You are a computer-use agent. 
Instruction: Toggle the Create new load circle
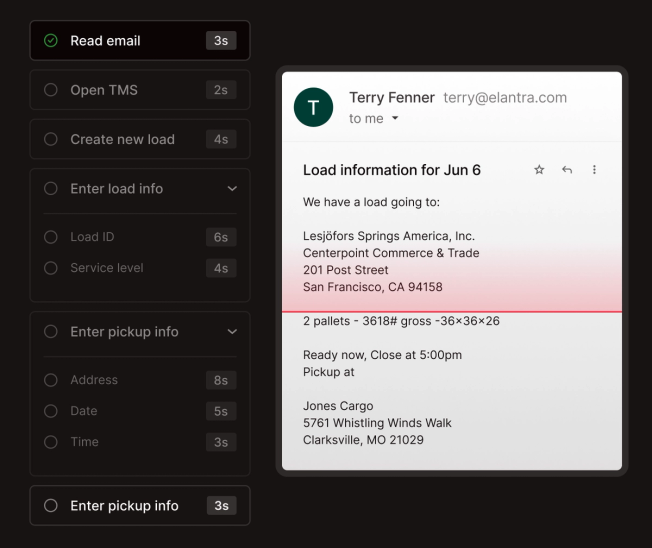coord(51,139)
